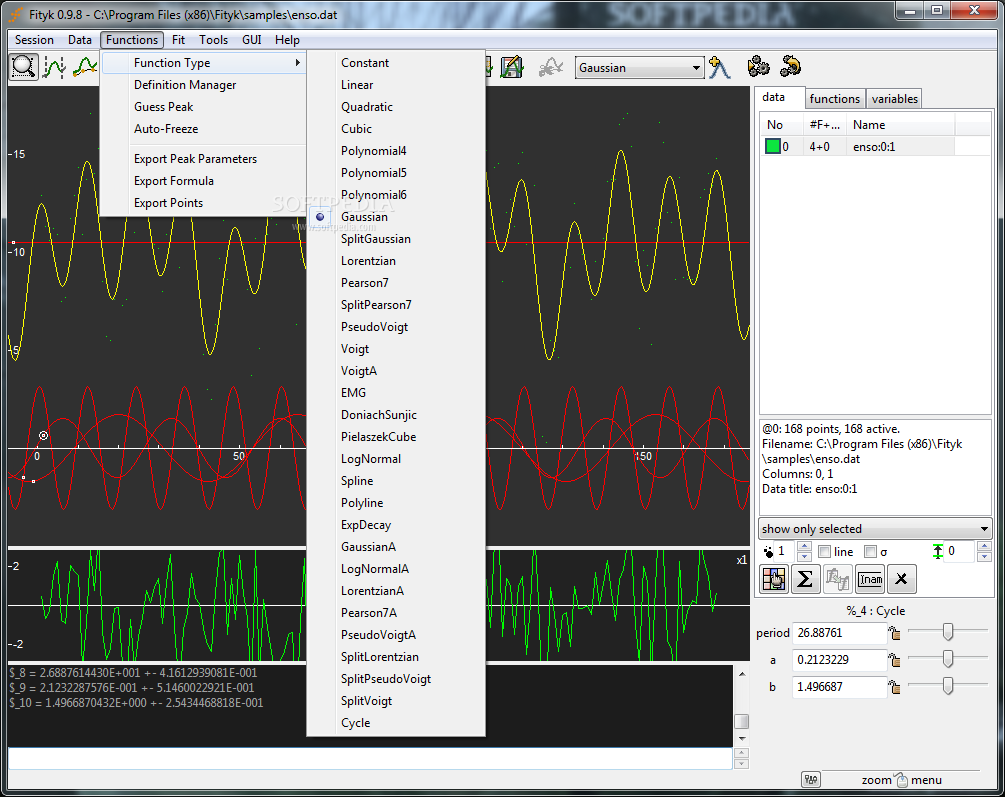Activate the baseline background mode icon
1005x797 pixels.
pos(85,67)
